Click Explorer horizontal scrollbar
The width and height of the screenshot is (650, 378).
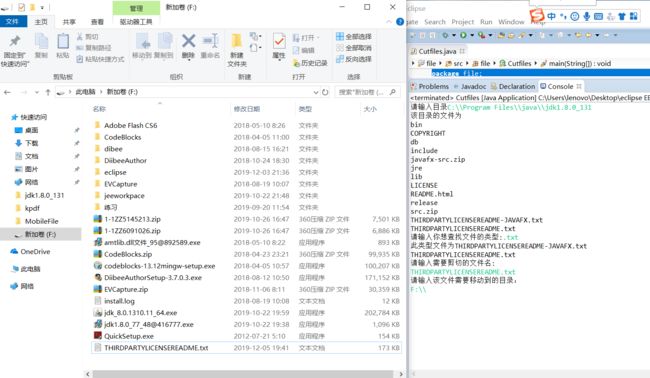click(x=243, y=374)
